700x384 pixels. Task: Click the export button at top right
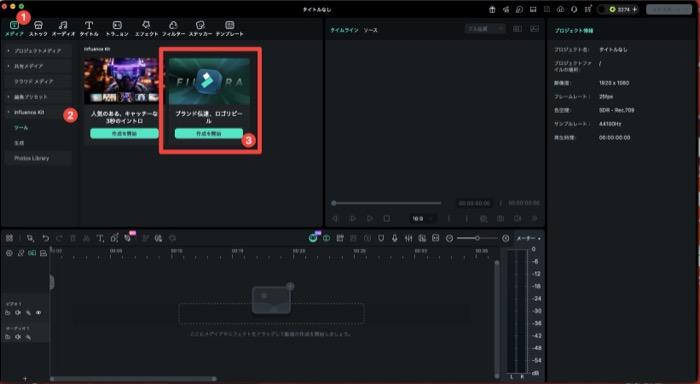tap(669, 9)
